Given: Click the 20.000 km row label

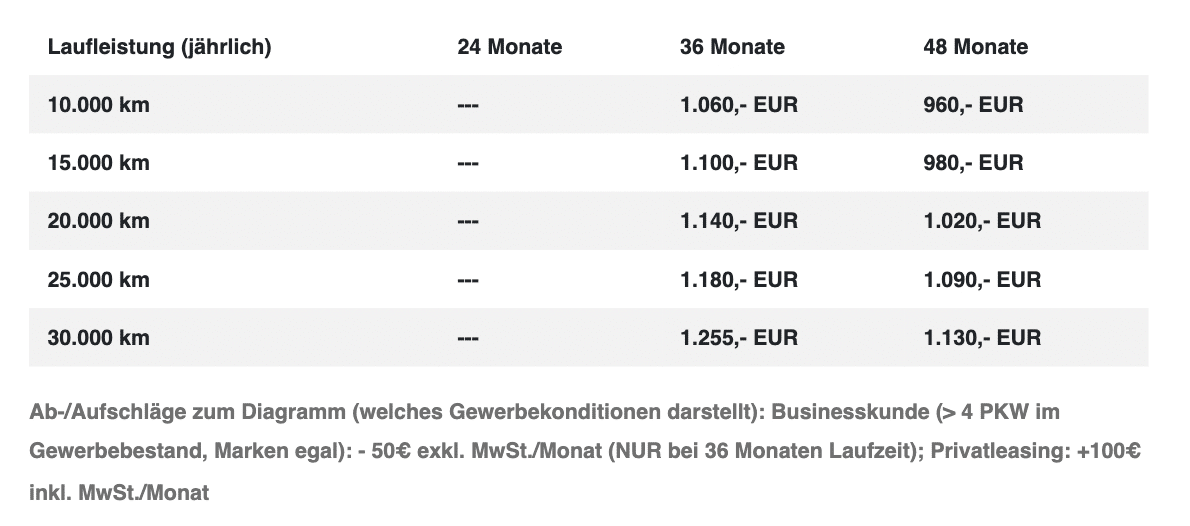Looking at the screenshot, I should pos(99,222).
